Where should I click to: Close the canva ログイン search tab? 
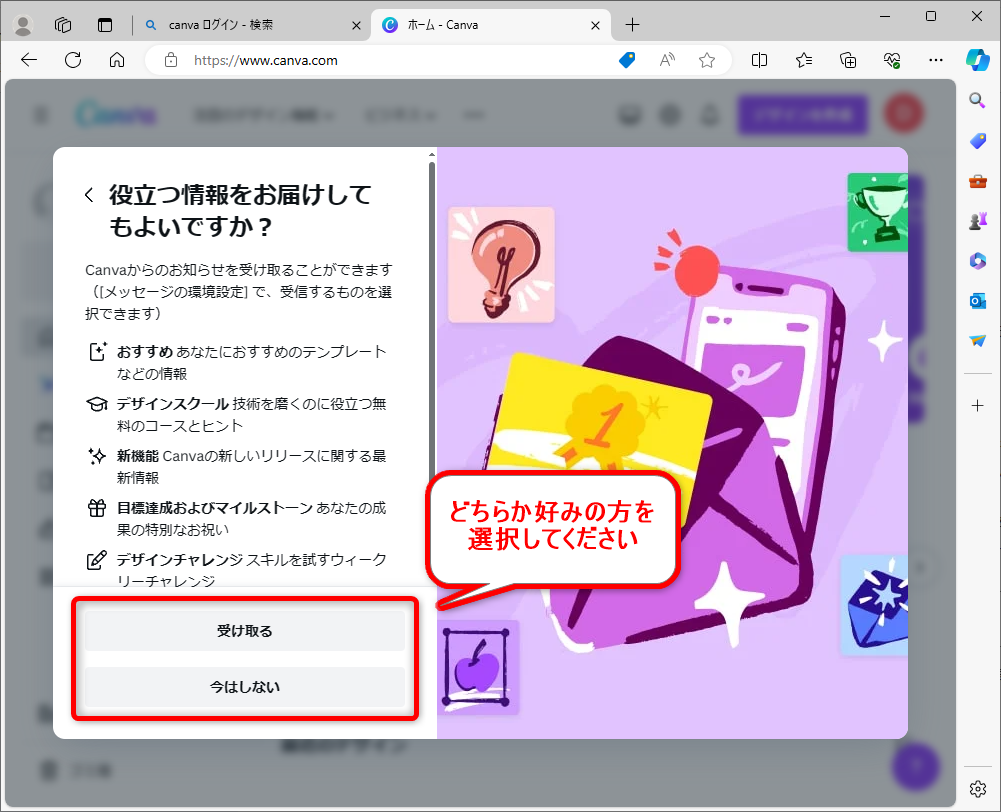[x=356, y=25]
